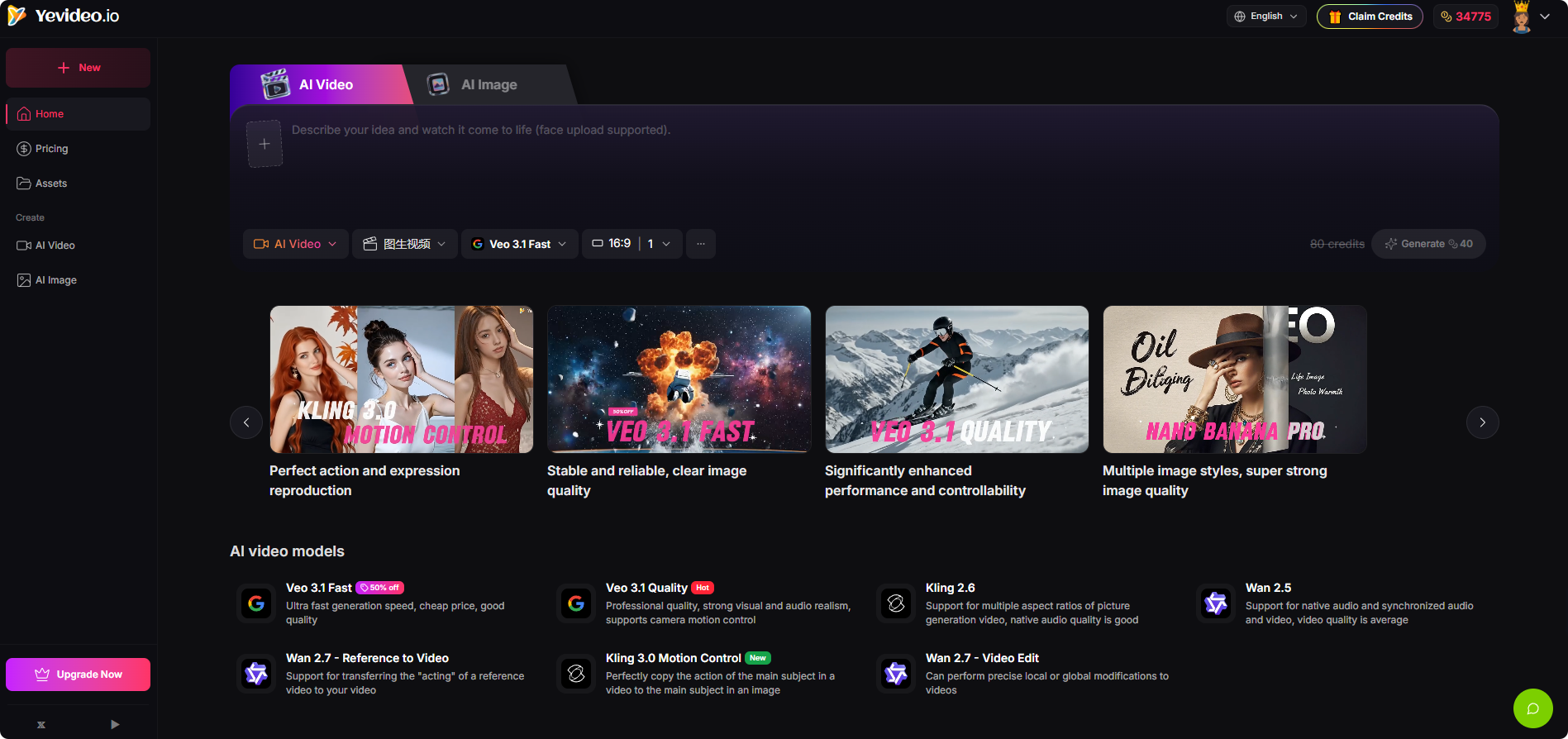Viewport: 1568px width, 739px height.
Task: Open the 图生视频 generation type dropdown
Action: 405,244
